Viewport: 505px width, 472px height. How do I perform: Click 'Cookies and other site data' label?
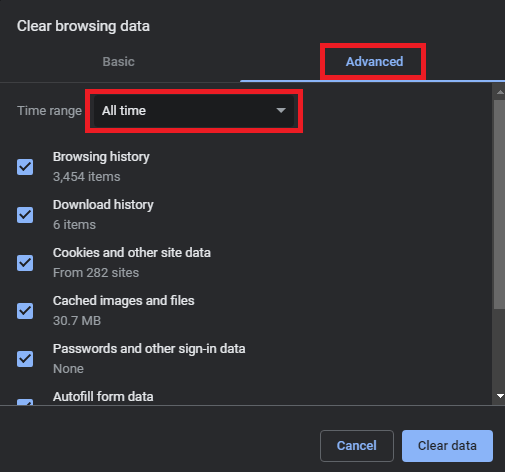132,253
